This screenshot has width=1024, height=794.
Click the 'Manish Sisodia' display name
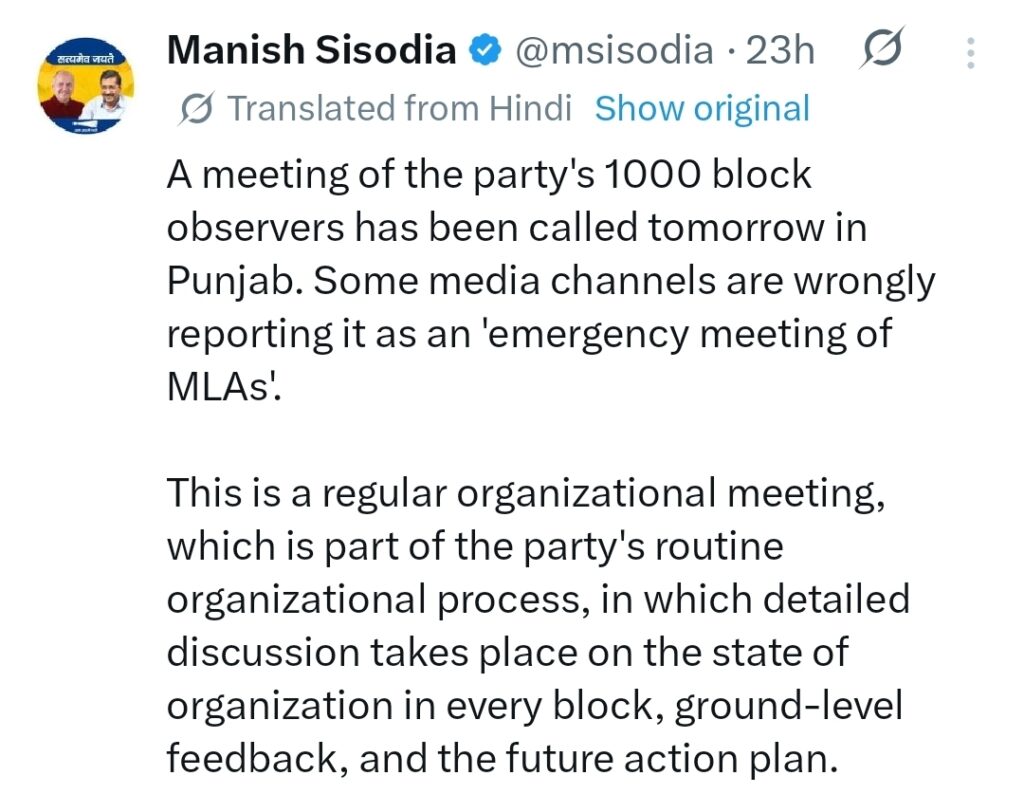311,50
